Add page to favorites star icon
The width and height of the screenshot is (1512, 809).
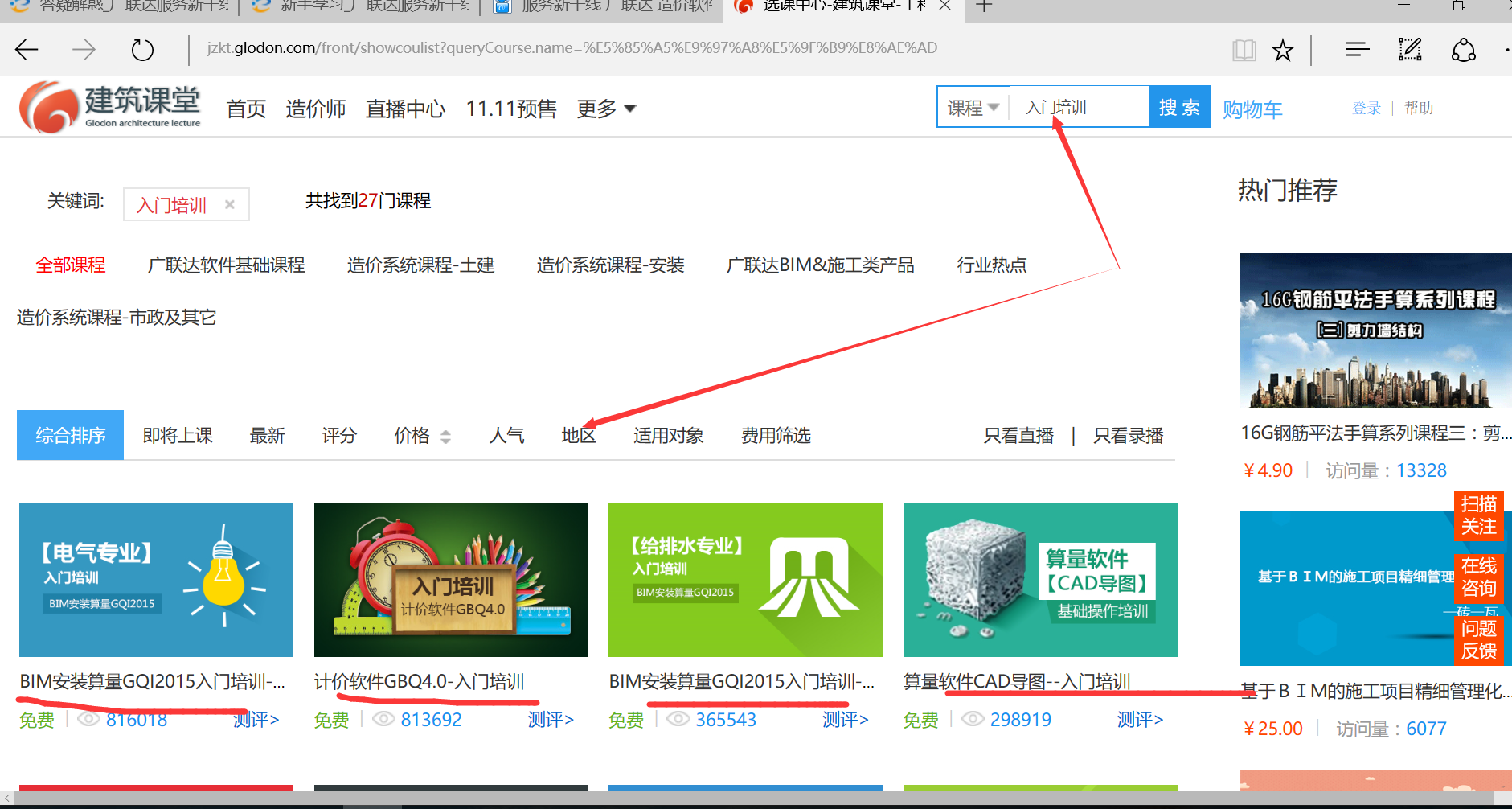click(x=1283, y=51)
